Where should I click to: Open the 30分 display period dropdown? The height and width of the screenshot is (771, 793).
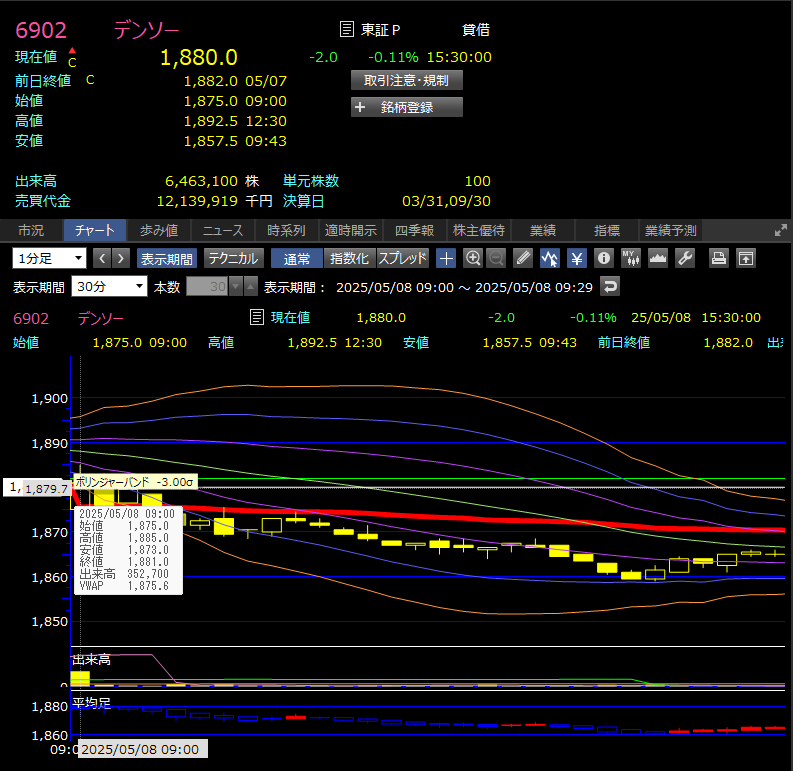click(x=109, y=287)
